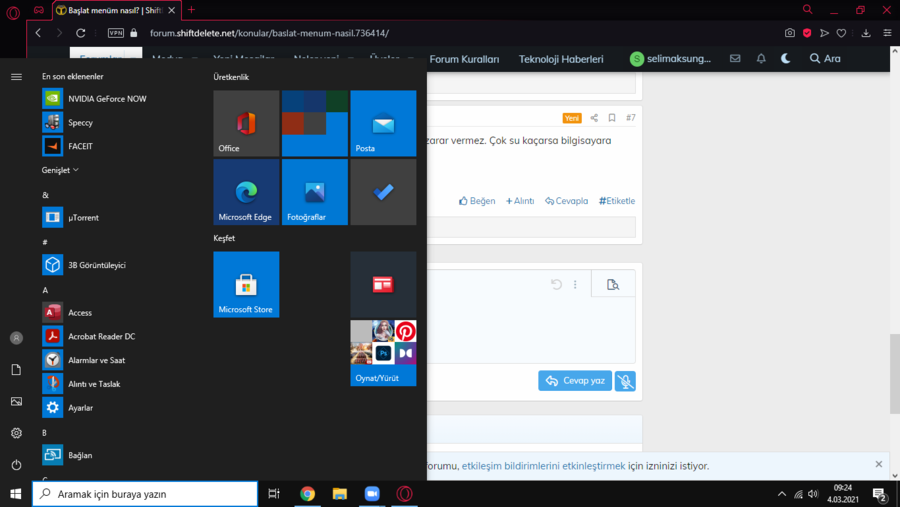900x507 pixels.
Task: Click Beğen on post #7
Action: point(477,201)
